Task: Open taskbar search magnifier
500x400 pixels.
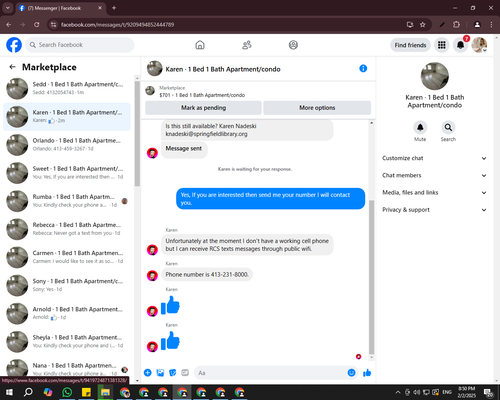Action: pos(28,392)
